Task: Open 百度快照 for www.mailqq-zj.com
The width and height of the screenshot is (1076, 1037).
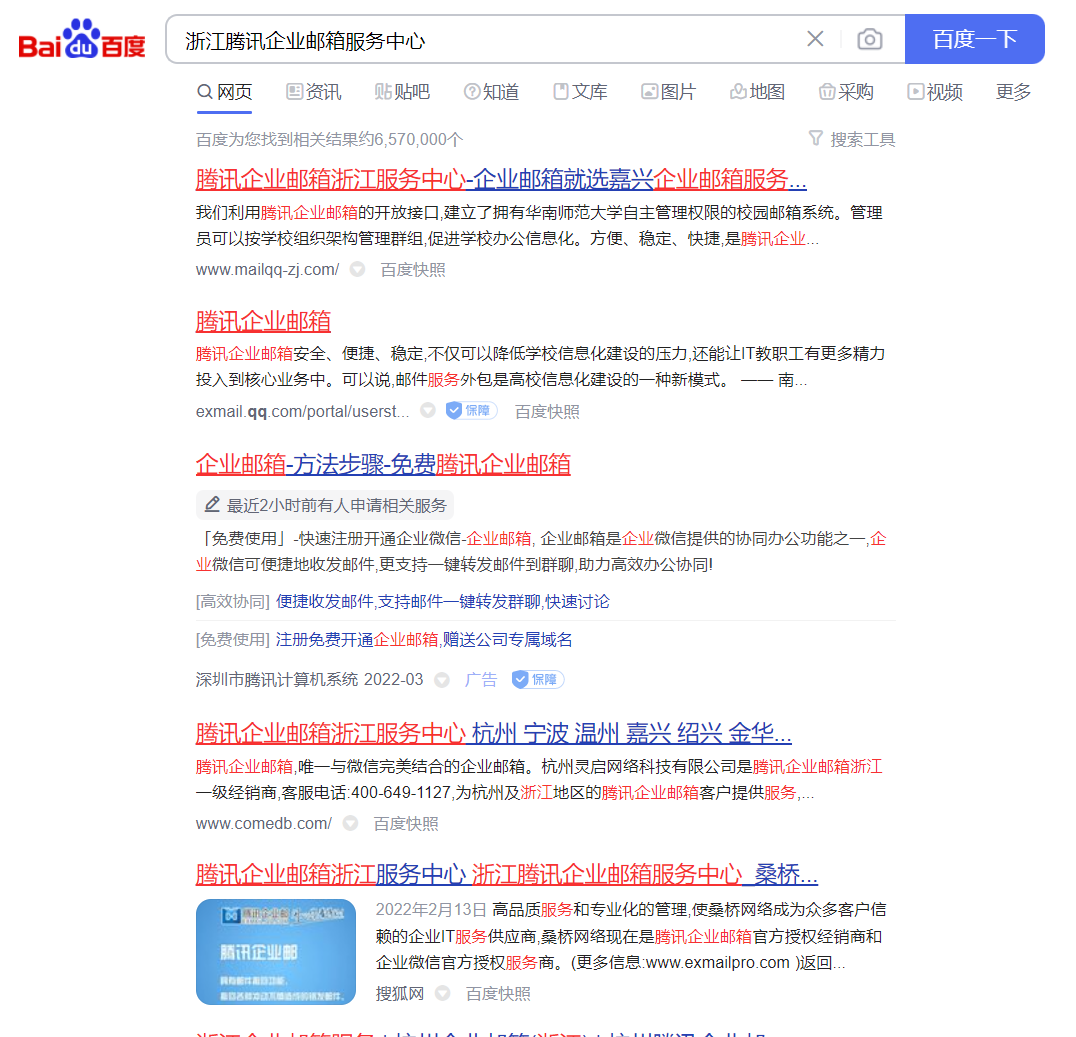Action: (413, 270)
